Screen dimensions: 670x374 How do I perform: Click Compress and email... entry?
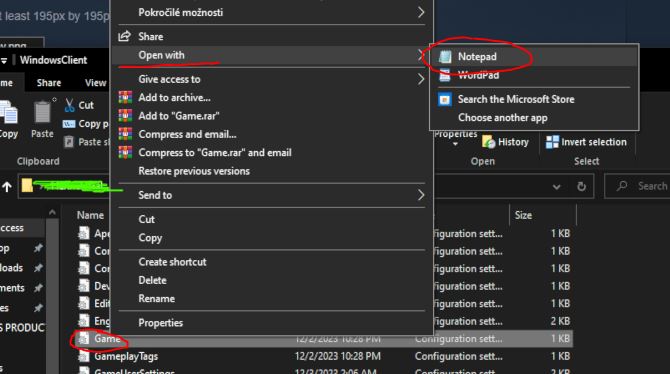[x=272, y=134]
